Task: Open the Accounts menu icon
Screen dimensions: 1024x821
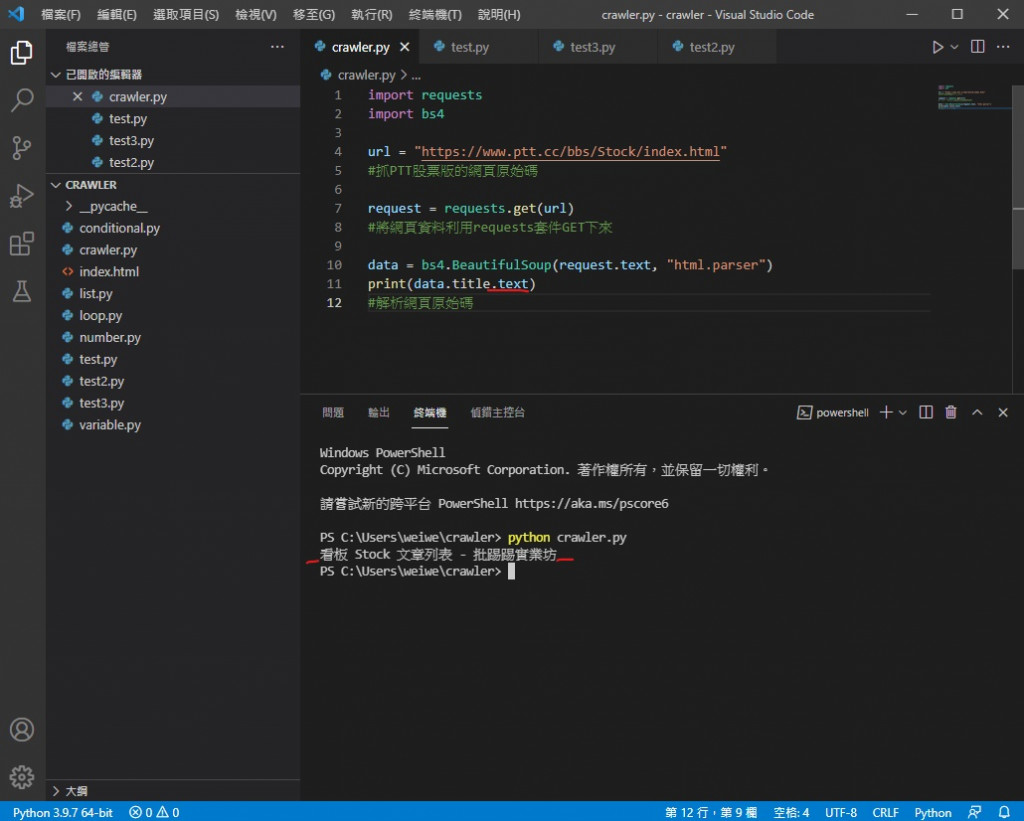Action: 22,729
